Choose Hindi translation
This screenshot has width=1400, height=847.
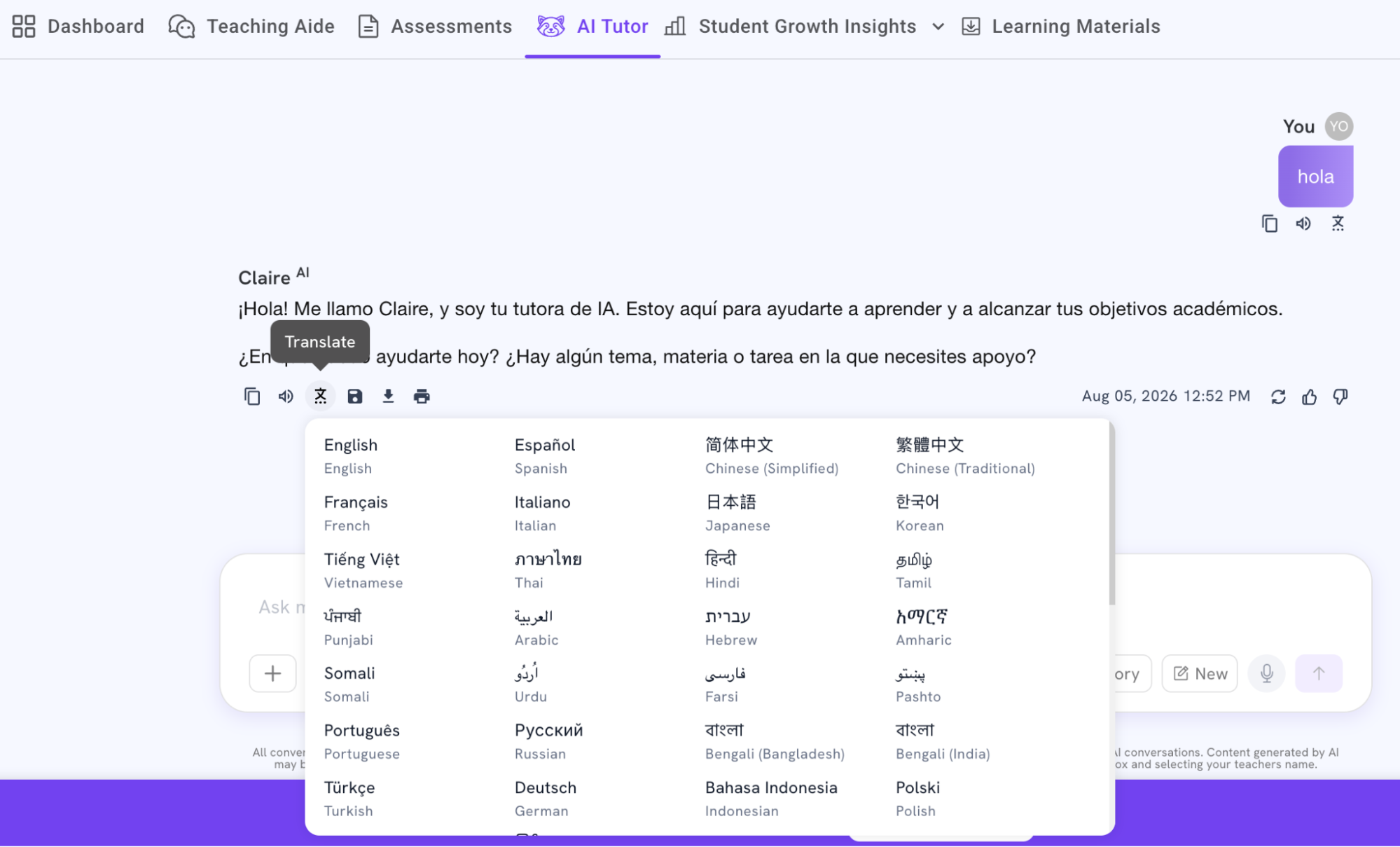pos(722,570)
